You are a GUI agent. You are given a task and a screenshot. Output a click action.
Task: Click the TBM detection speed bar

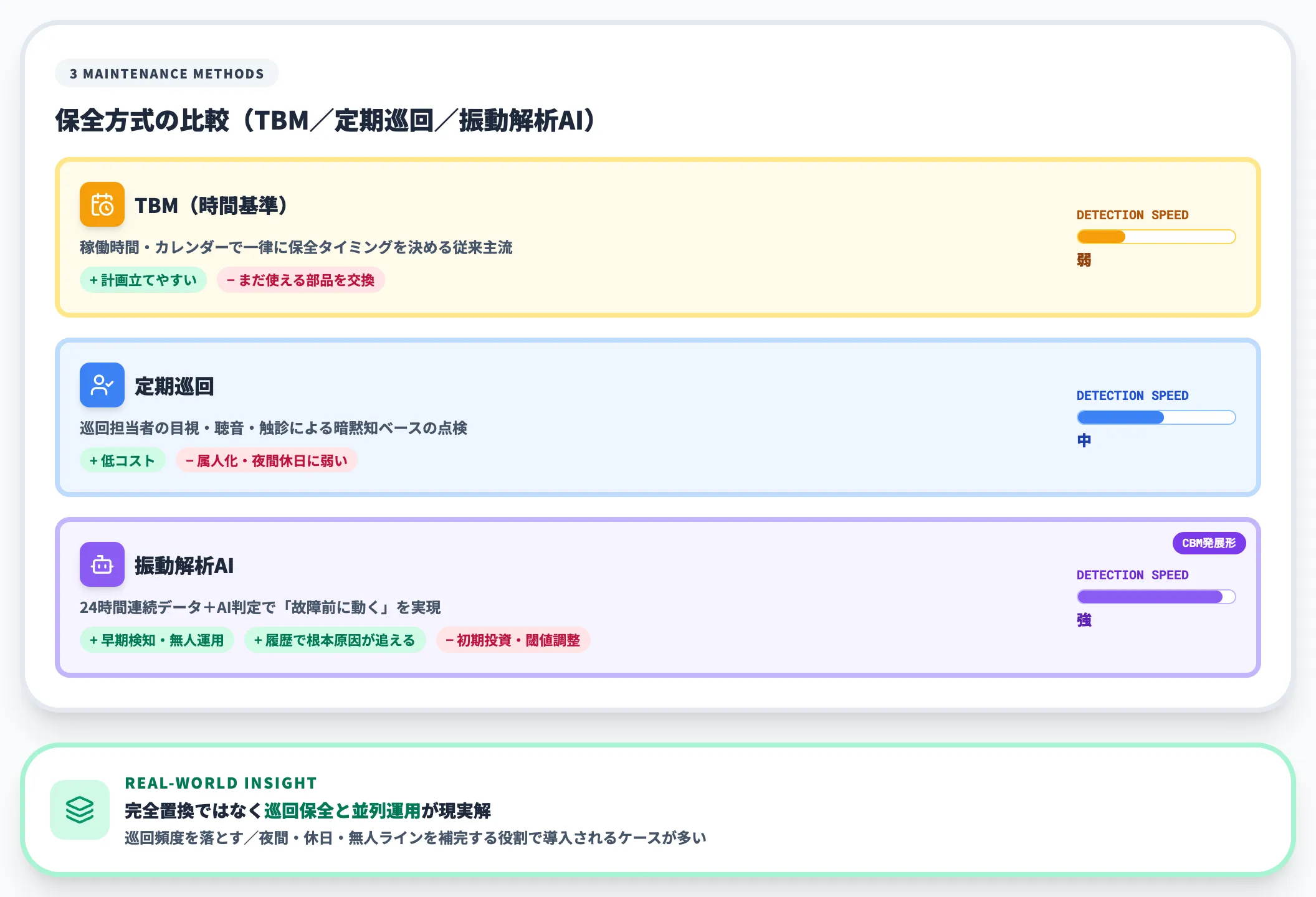tap(1156, 237)
